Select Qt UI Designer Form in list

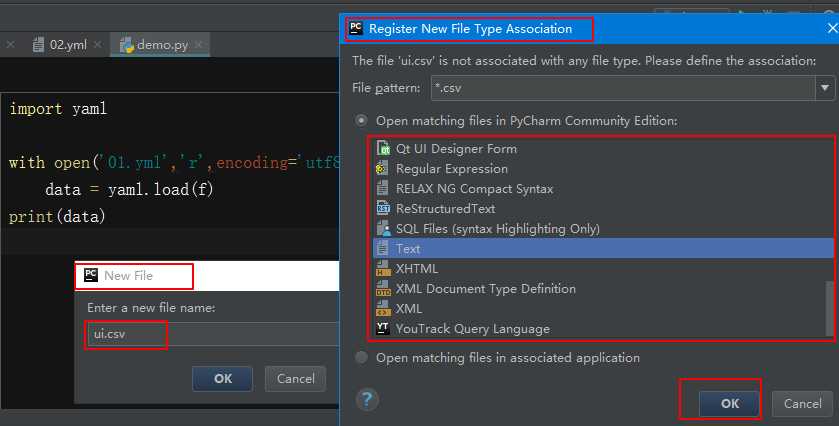pyautogui.click(x=604, y=148)
